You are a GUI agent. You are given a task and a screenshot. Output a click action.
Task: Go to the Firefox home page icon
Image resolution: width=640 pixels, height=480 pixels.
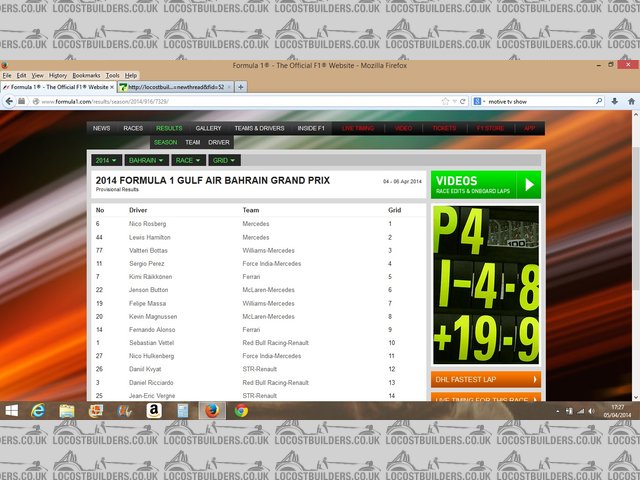coord(631,101)
